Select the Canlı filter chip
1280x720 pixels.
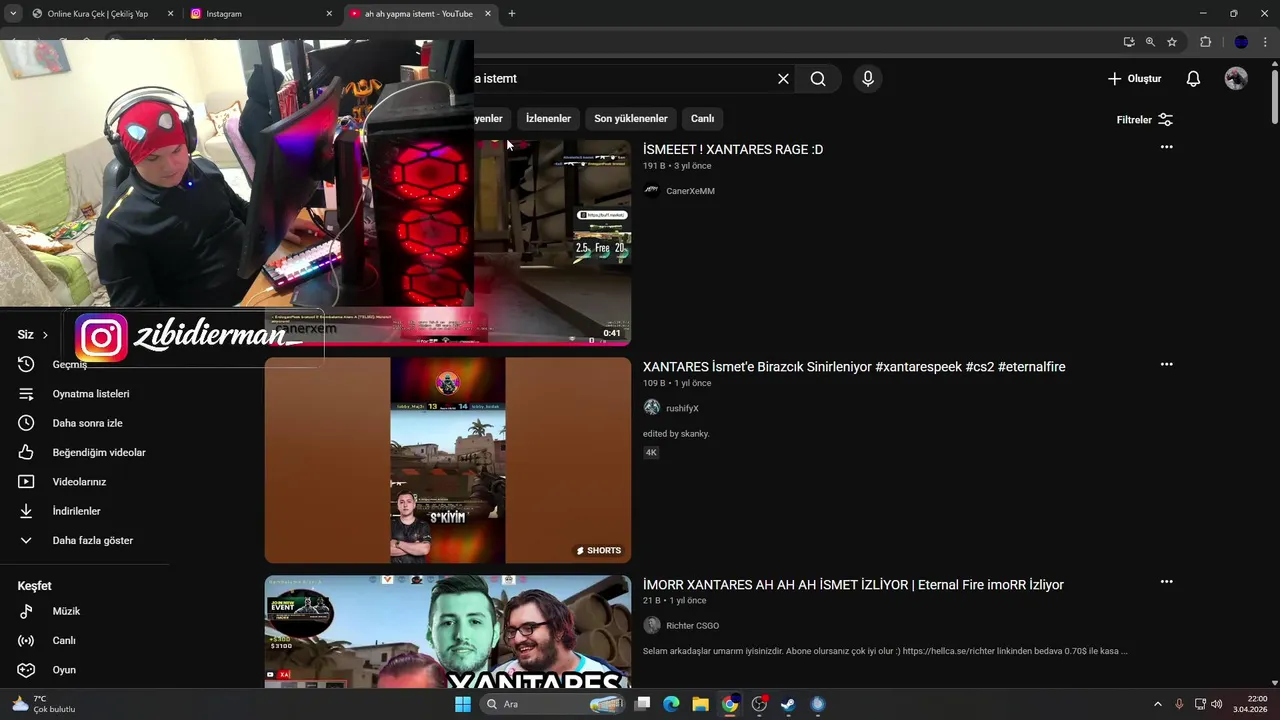[x=702, y=119]
